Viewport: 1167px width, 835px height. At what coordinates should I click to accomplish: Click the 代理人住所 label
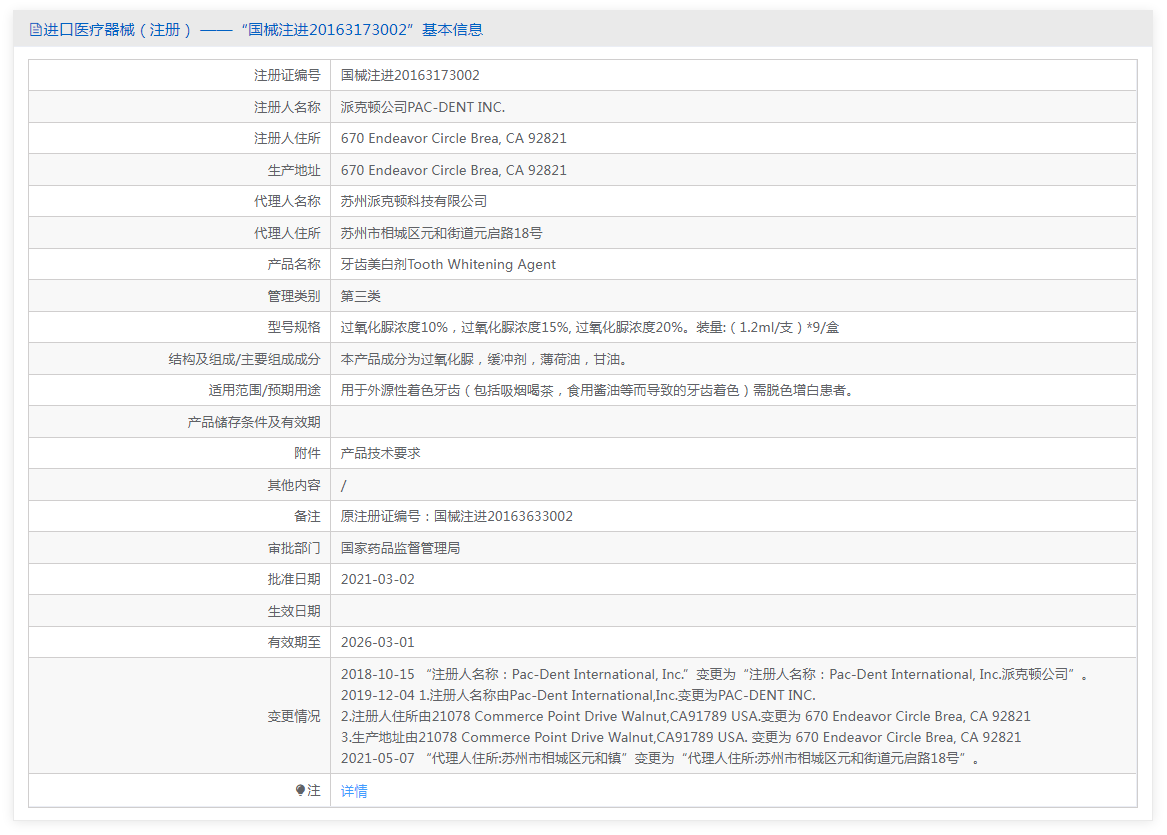(x=287, y=233)
